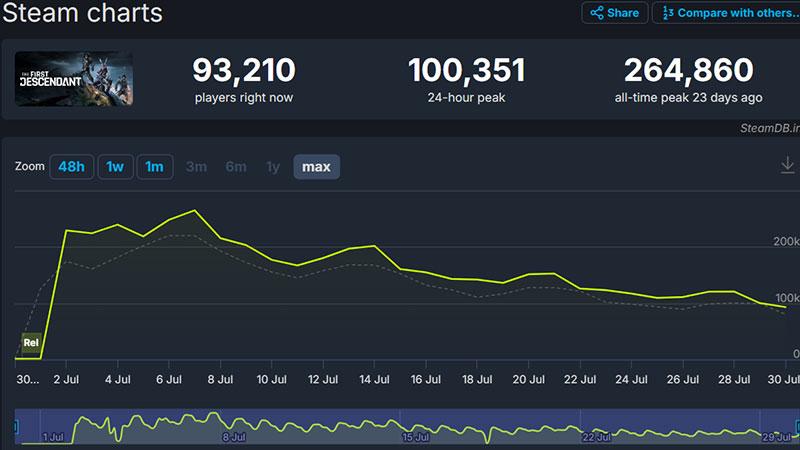Click the Steam charts heading

tap(82, 13)
